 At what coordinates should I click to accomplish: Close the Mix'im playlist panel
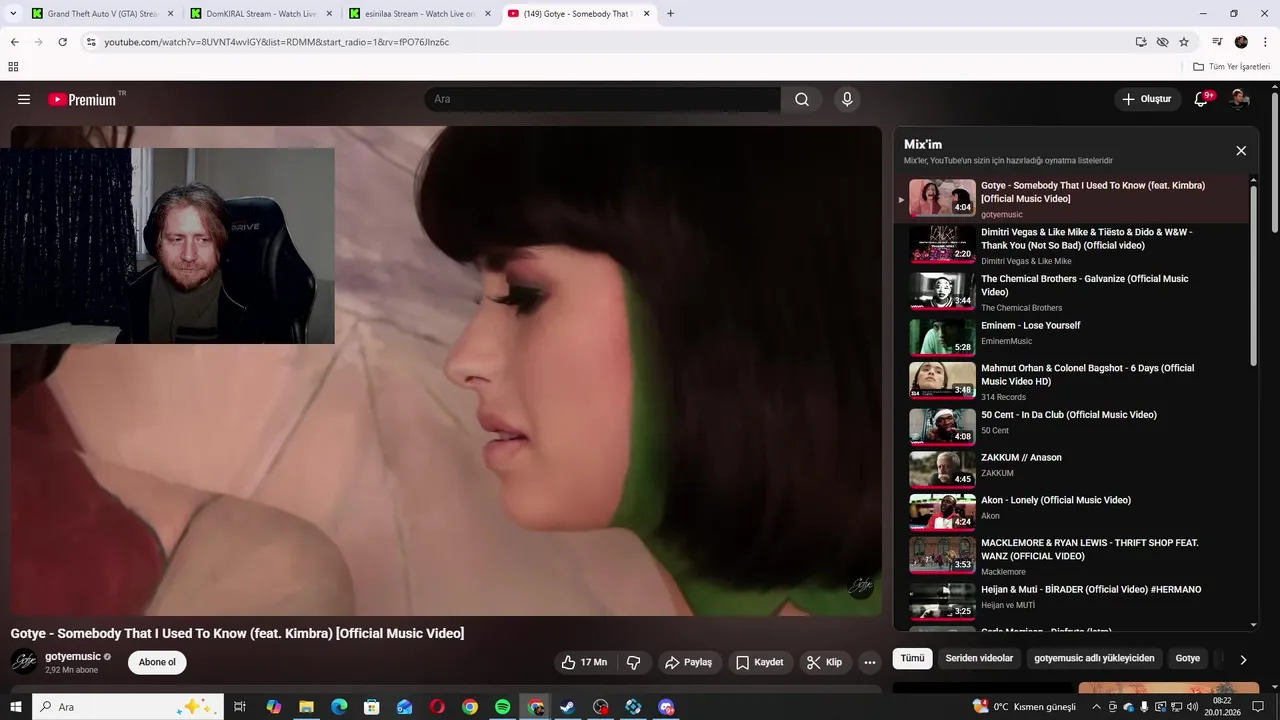1241,151
